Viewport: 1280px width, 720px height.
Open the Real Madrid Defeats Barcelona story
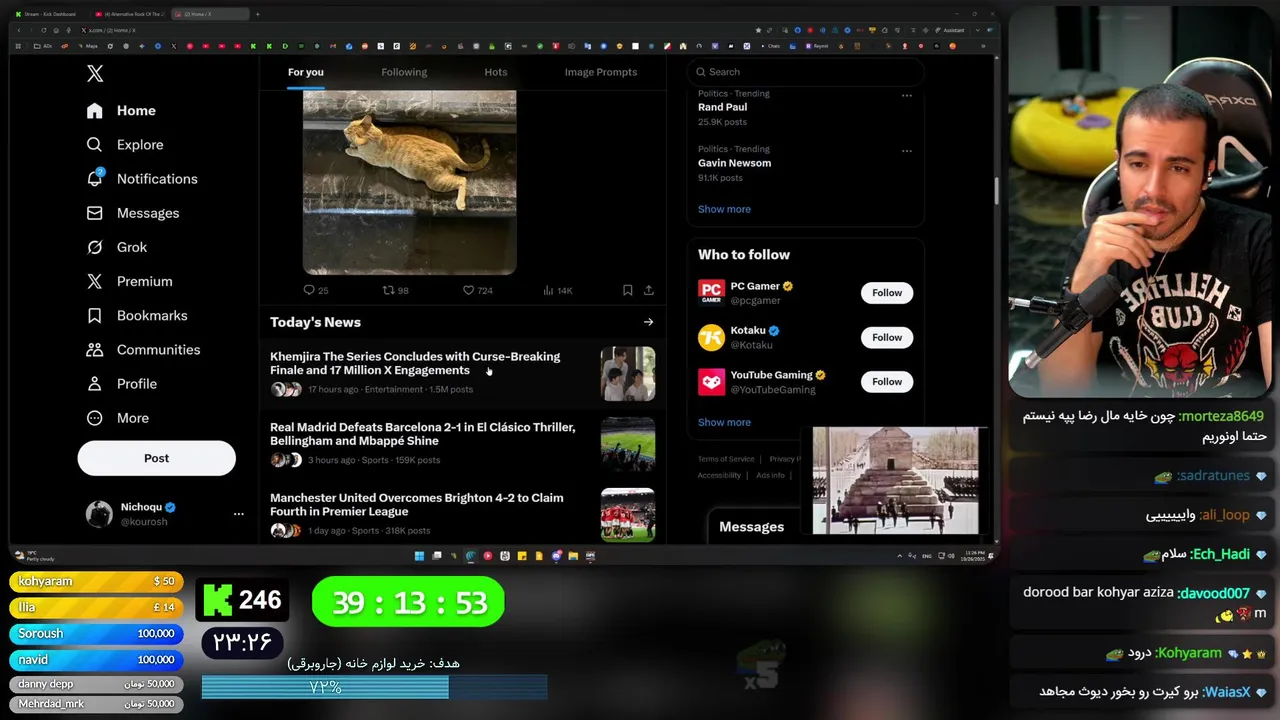463,444
